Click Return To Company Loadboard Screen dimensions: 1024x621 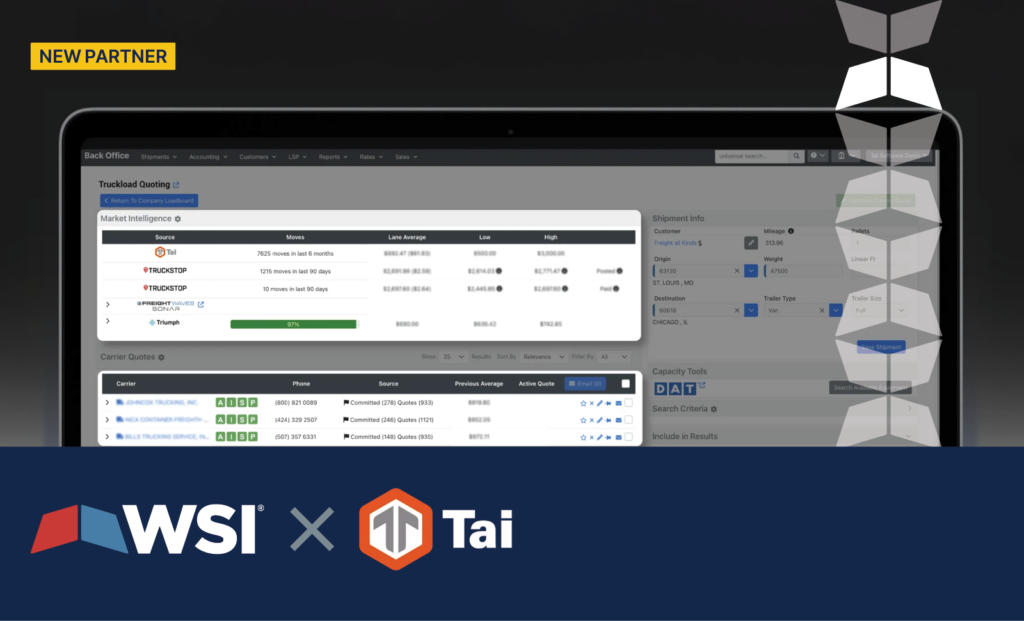point(149,201)
